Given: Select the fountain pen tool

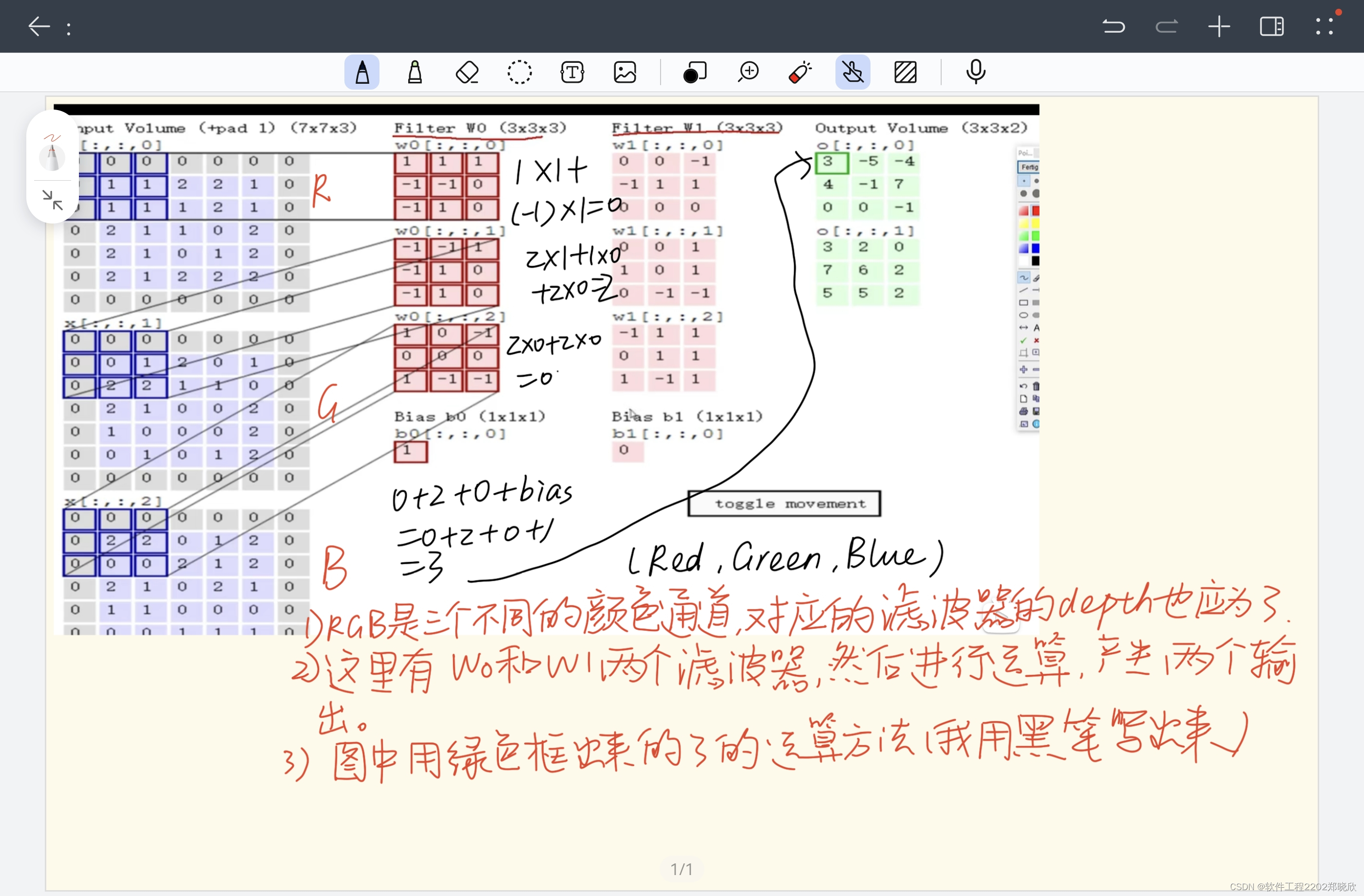Looking at the screenshot, I should (x=361, y=73).
